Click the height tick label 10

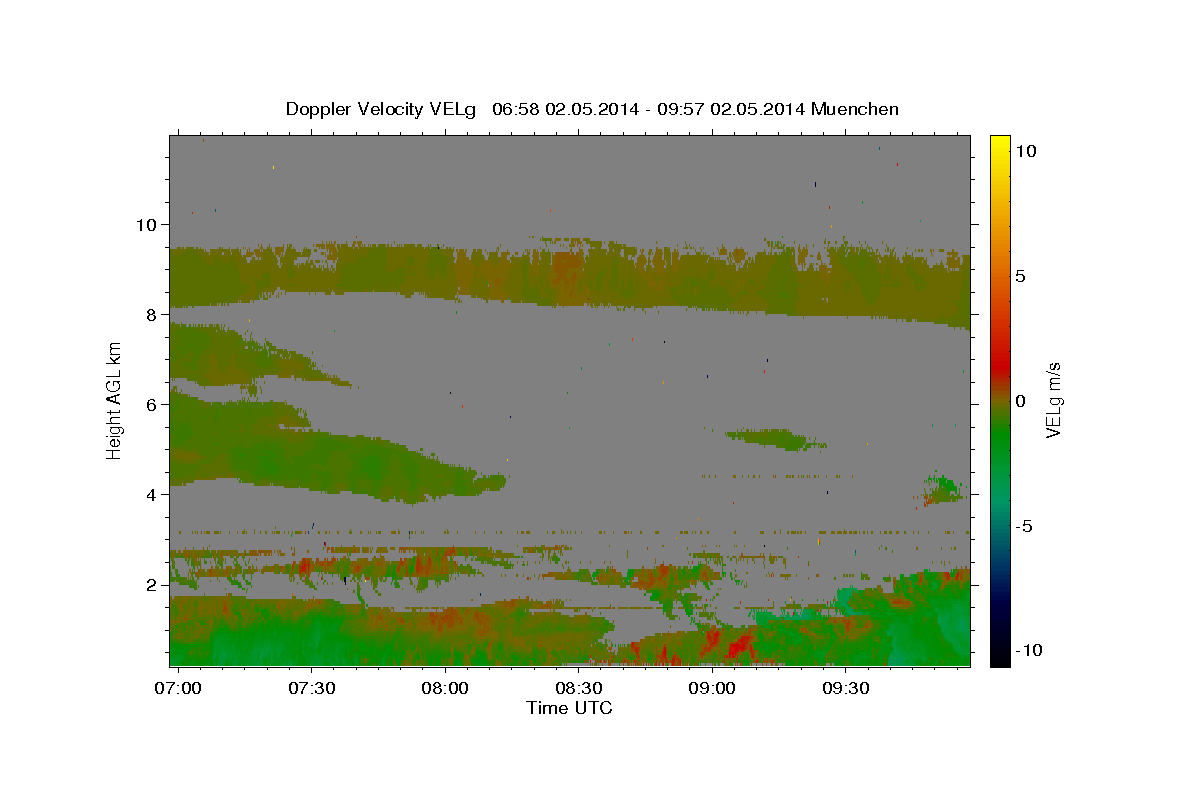coord(147,224)
